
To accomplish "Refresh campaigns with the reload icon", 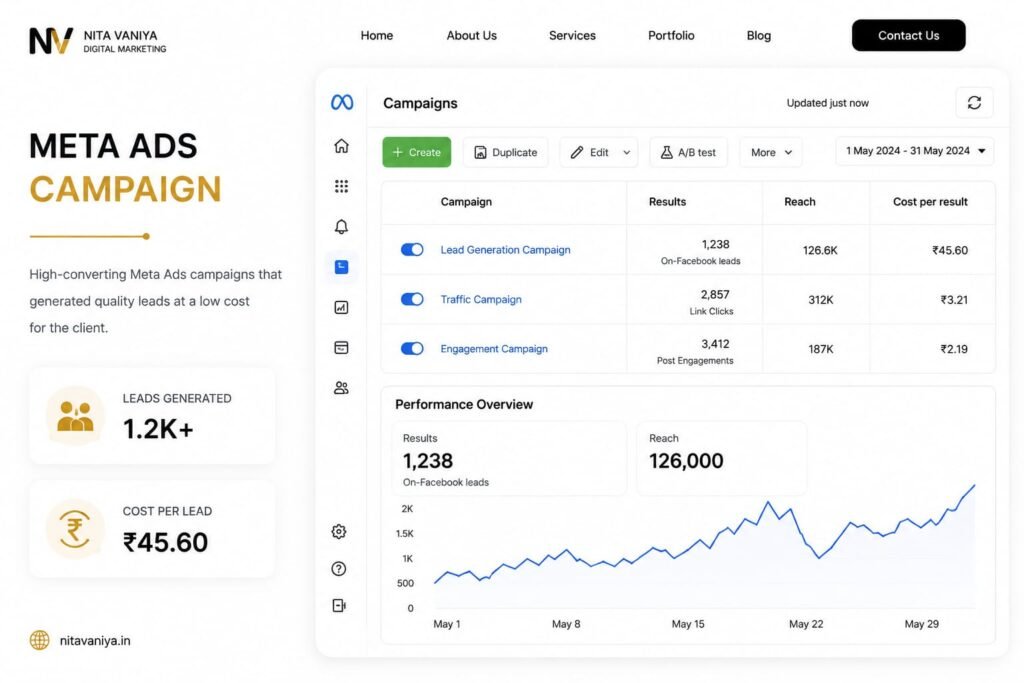I will (974, 103).
